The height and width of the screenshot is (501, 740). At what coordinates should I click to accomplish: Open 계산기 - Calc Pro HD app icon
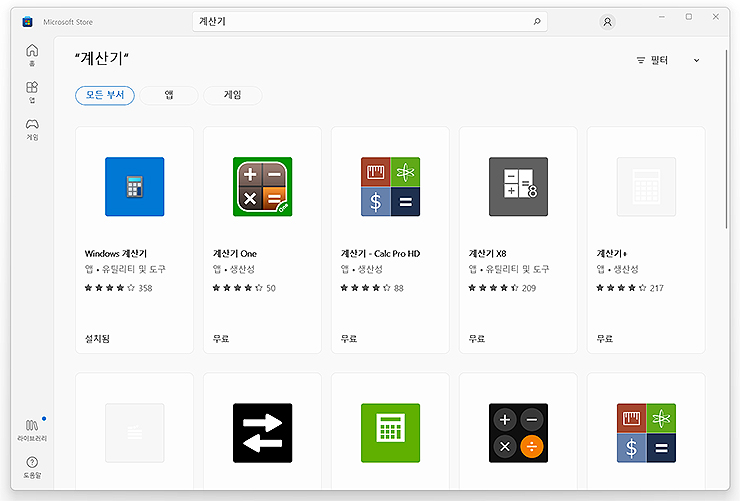coord(390,187)
